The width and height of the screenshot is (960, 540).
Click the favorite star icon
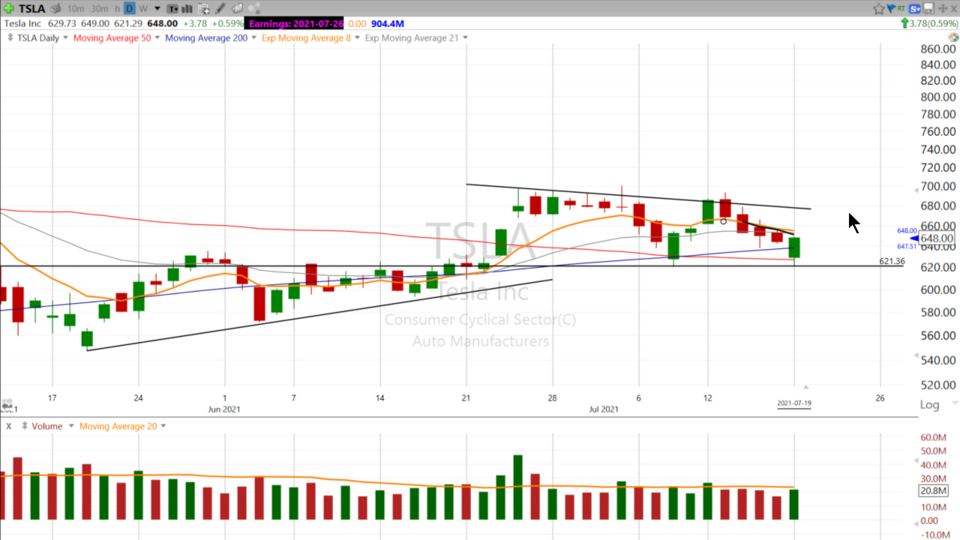point(879,8)
